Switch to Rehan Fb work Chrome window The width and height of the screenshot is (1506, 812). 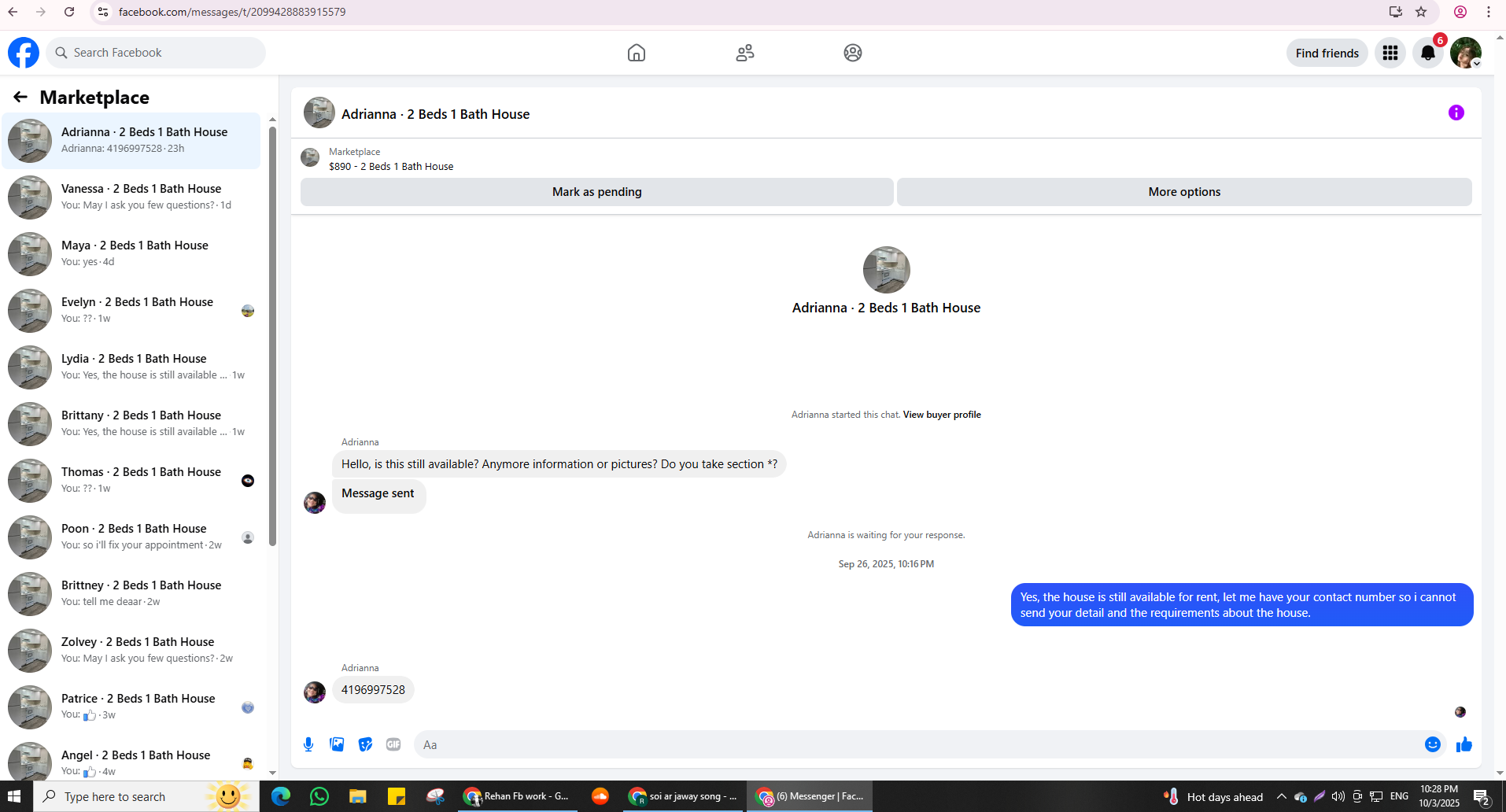coord(516,796)
